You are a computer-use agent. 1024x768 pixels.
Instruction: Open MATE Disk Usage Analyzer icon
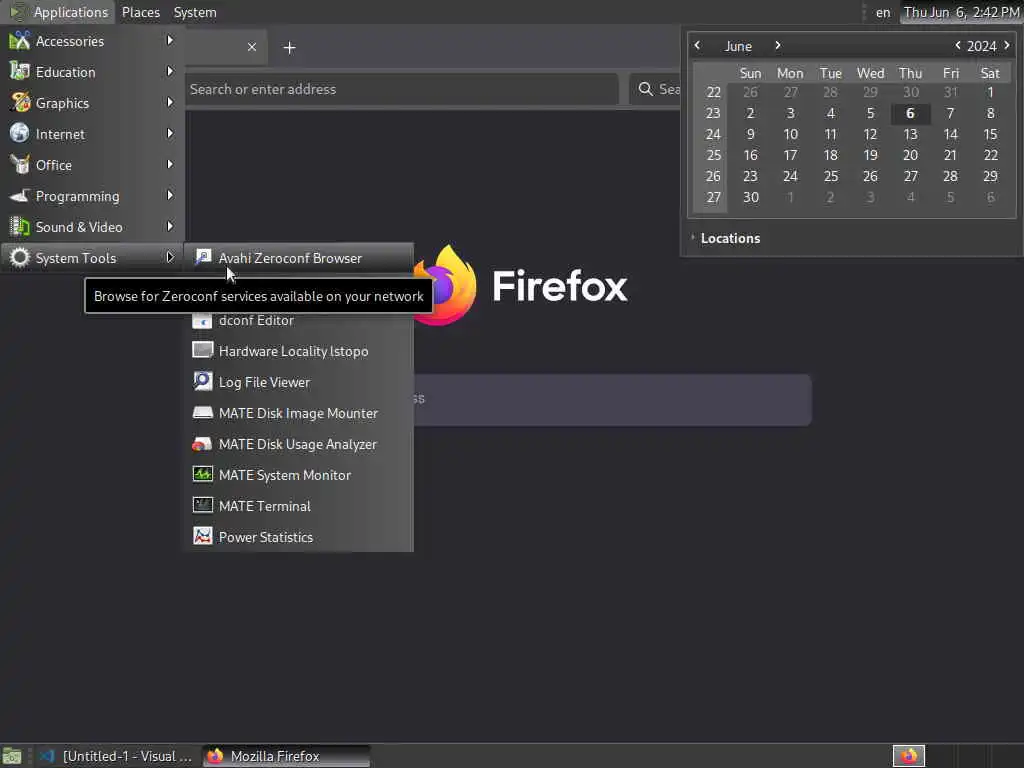pyautogui.click(x=202, y=444)
